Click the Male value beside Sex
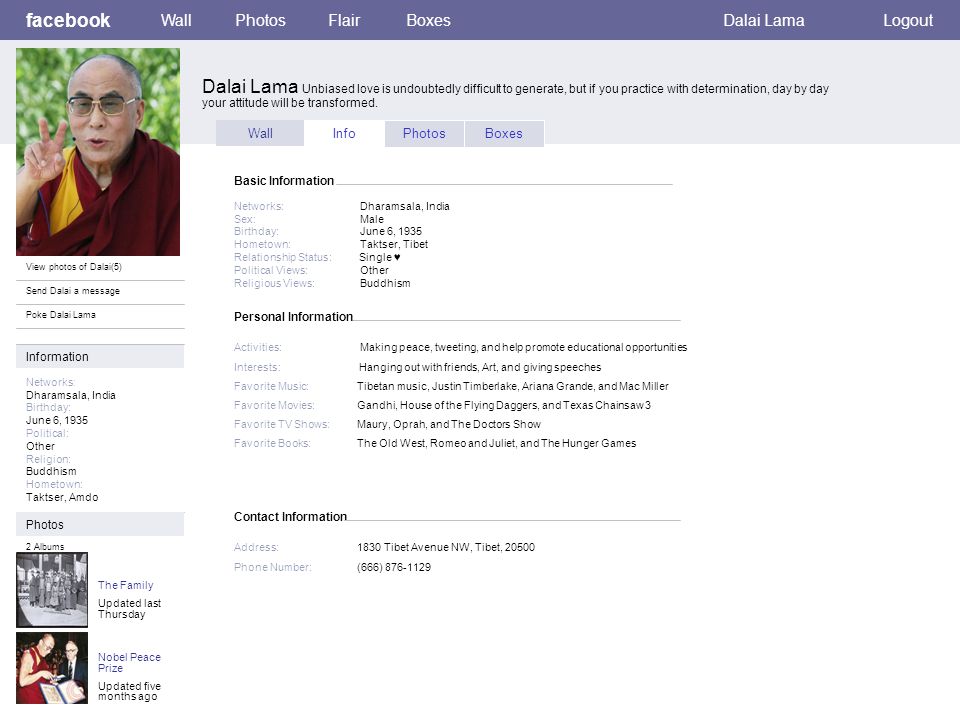This screenshot has height=720, width=960. click(x=372, y=219)
